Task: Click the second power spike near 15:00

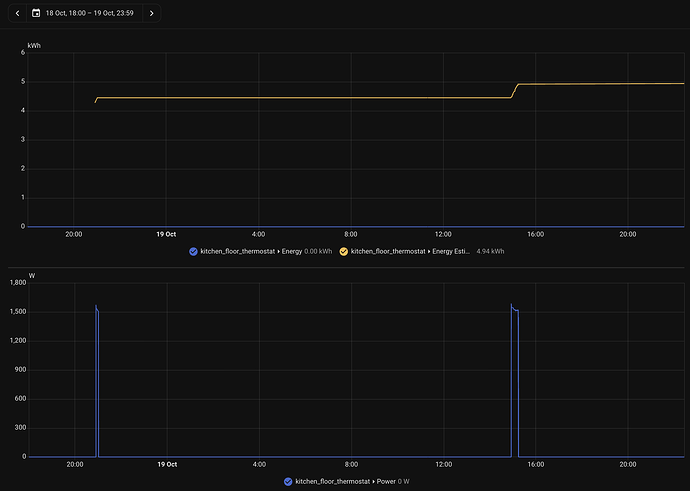Action: click(x=514, y=381)
